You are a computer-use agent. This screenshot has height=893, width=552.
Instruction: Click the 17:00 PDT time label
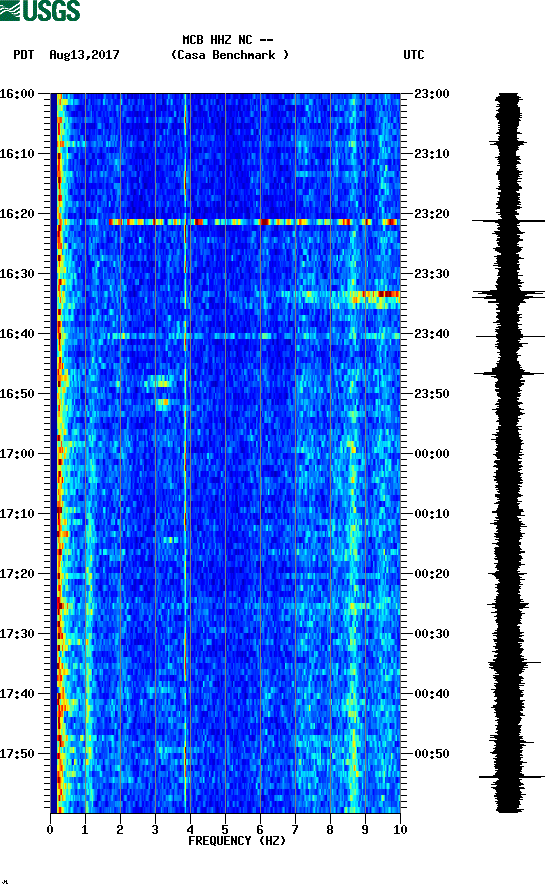click(17, 453)
